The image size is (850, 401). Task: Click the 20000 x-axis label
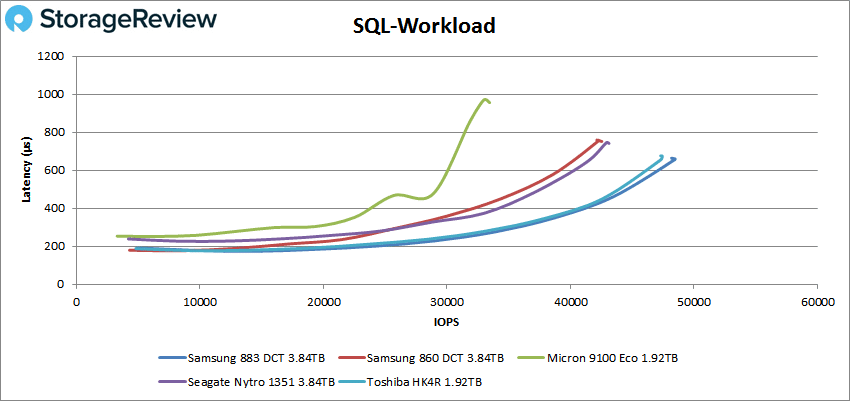click(323, 303)
